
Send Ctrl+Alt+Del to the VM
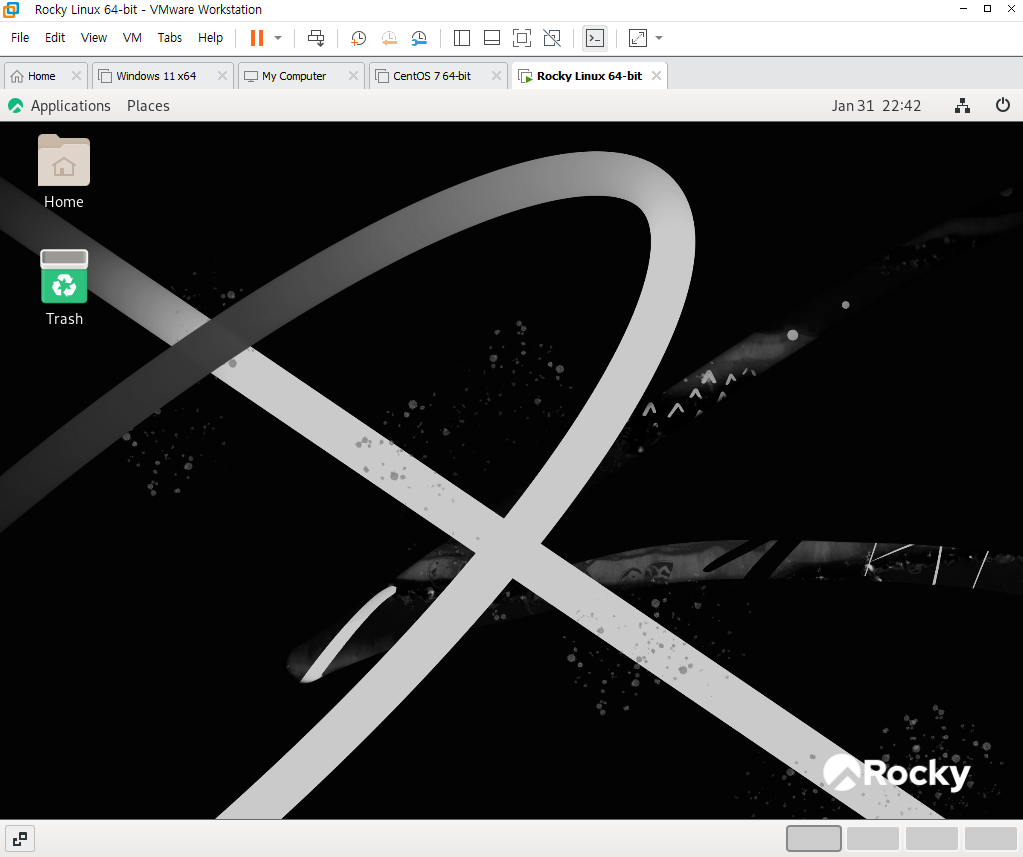tap(316, 38)
